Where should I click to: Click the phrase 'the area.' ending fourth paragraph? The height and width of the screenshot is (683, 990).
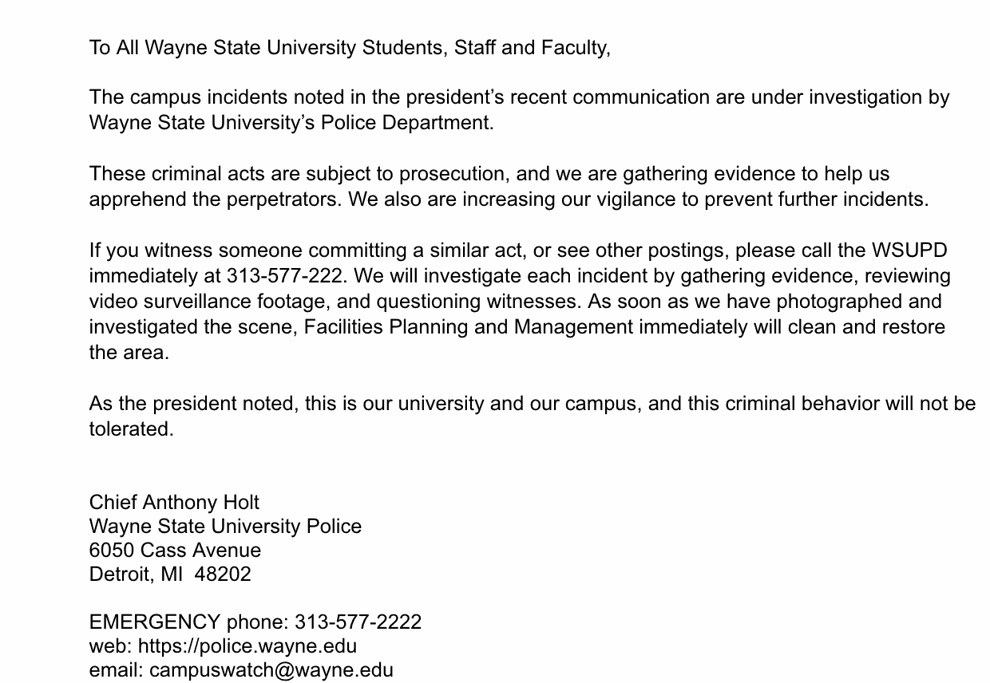pos(129,352)
